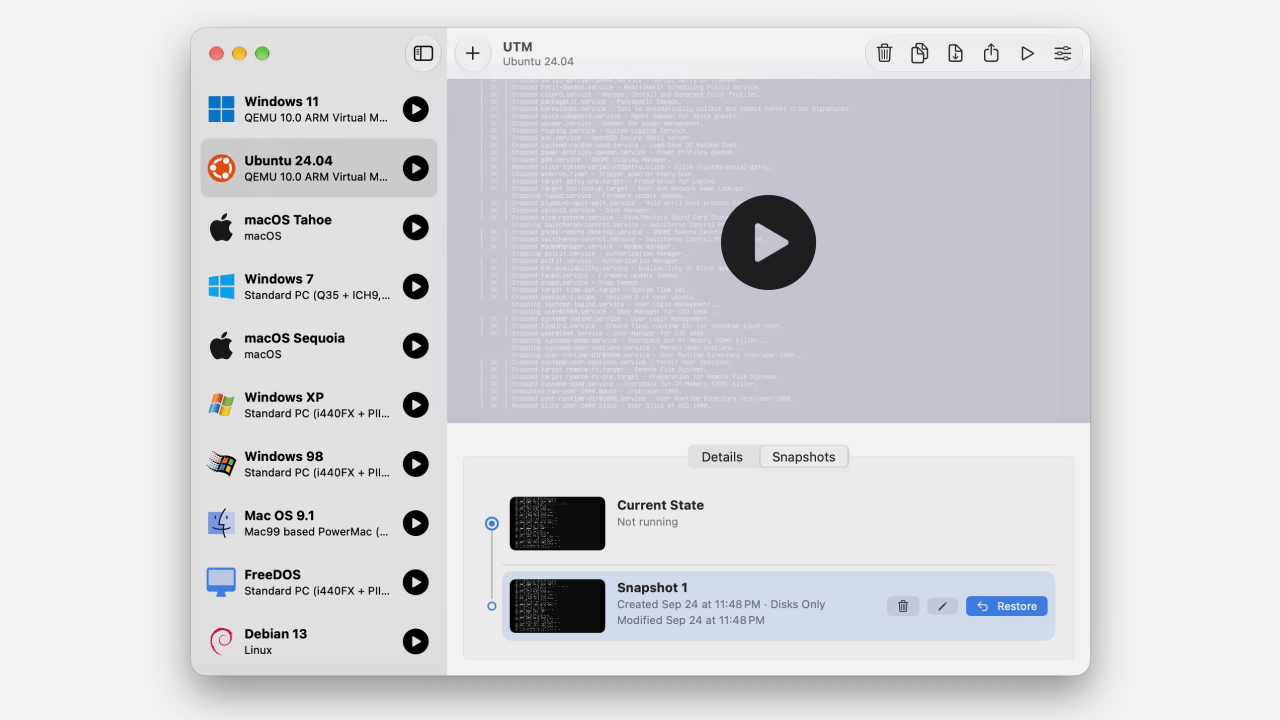
Task: Delete the selected VM using toolbar trash icon
Action: 884,53
